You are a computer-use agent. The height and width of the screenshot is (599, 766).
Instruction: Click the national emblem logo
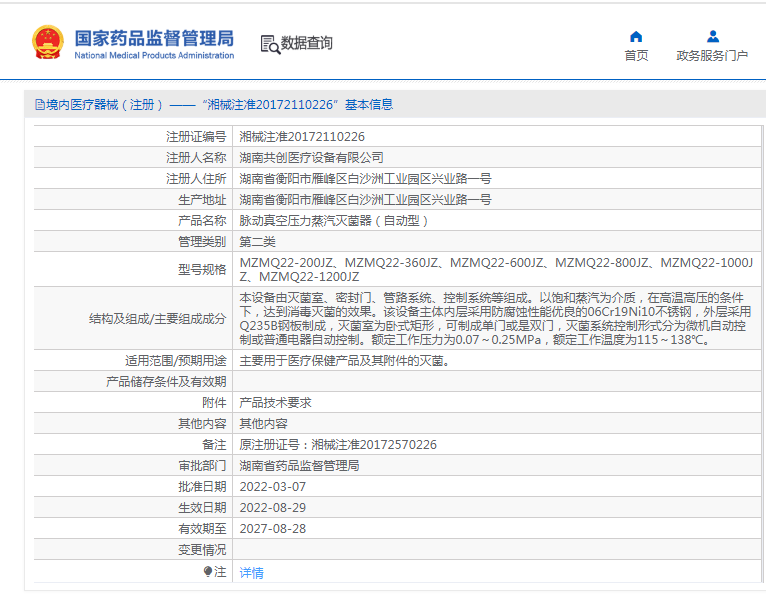click(48, 43)
